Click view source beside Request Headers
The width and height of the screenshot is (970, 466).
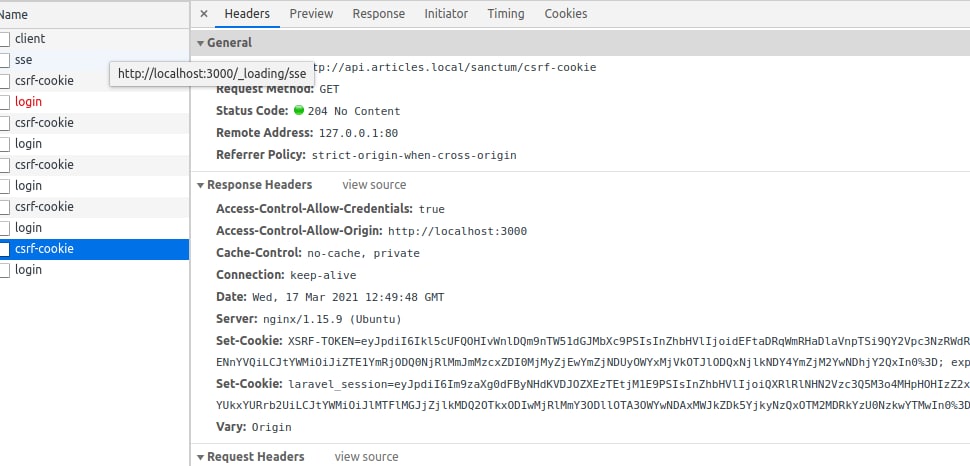(366, 457)
